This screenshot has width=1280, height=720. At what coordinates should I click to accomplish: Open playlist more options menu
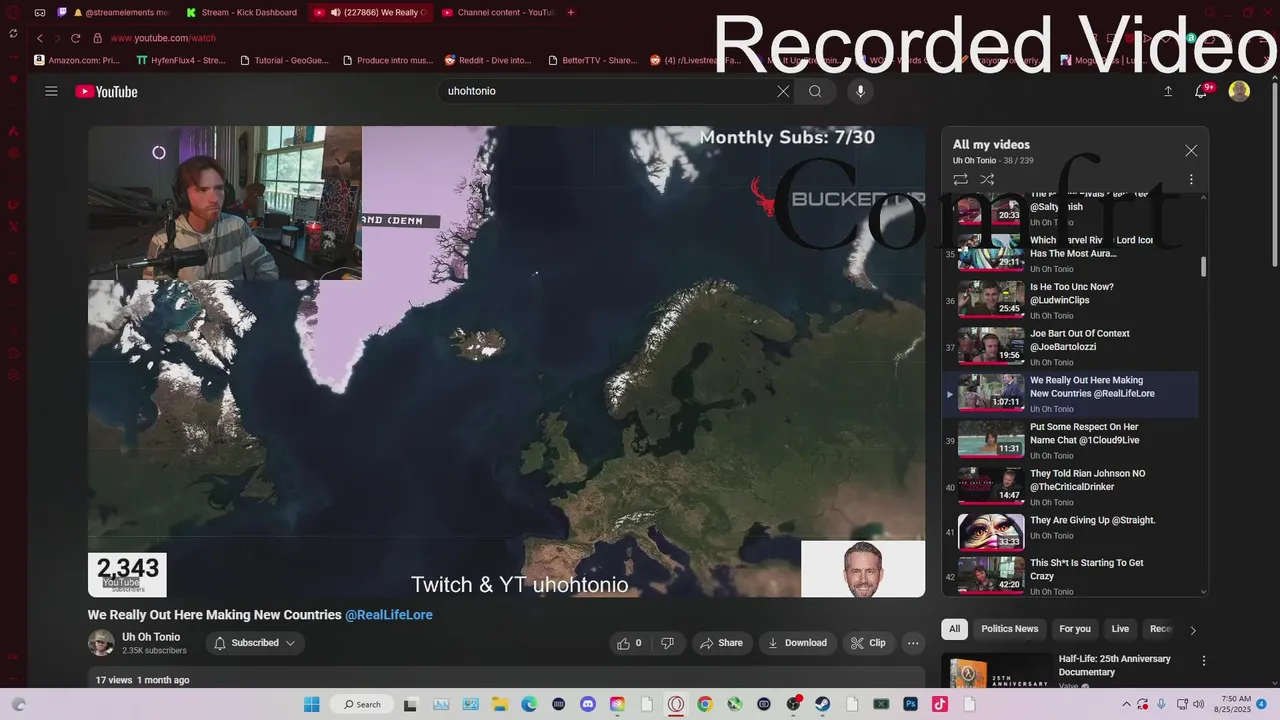pos(1191,179)
